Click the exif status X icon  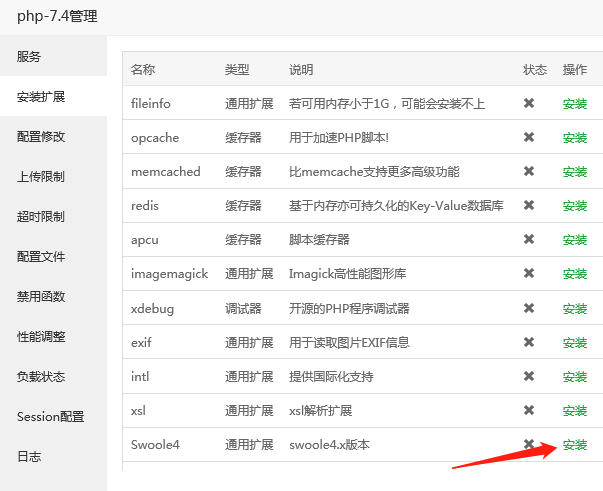click(x=529, y=342)
